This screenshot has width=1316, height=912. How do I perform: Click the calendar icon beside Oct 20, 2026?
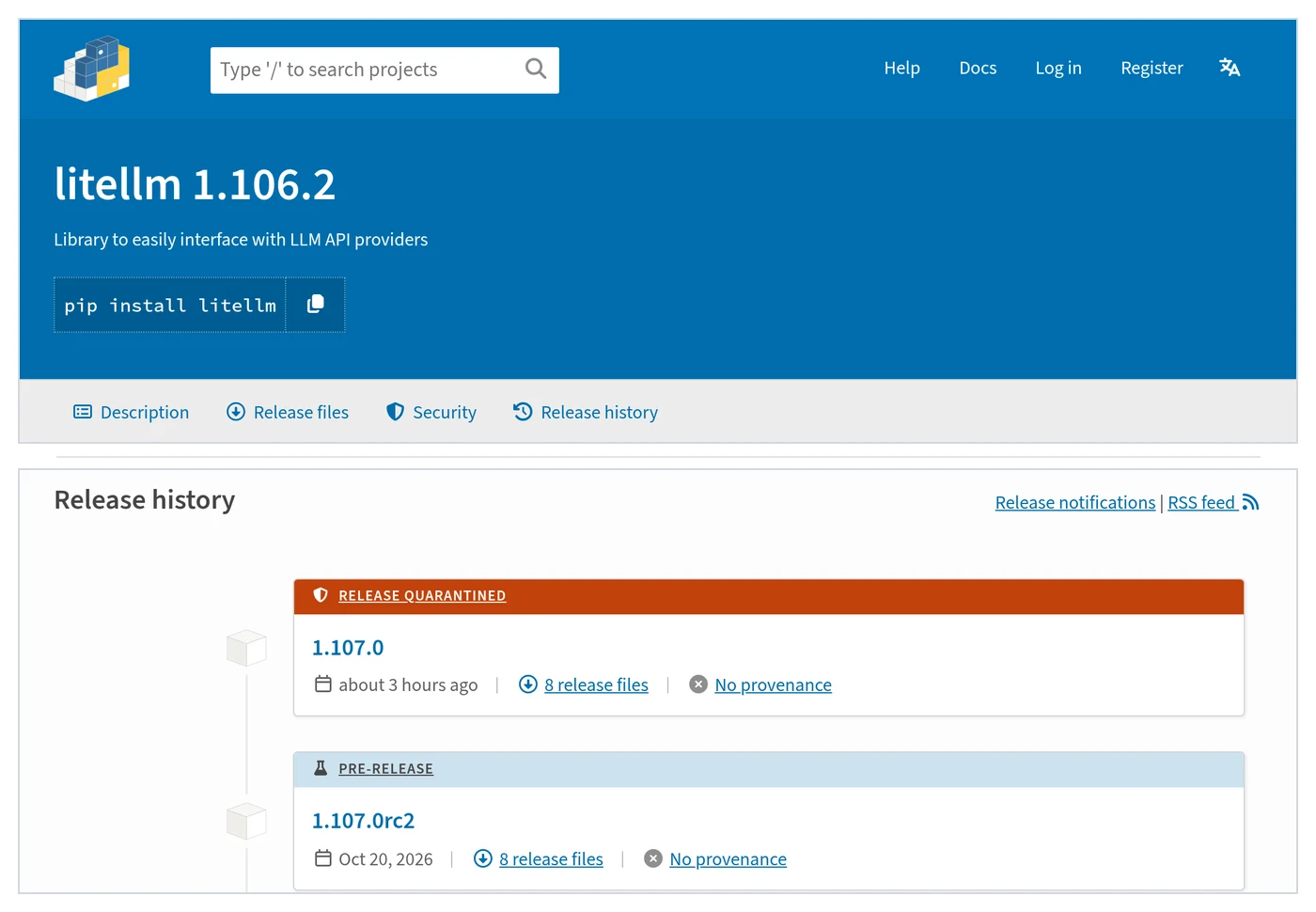pyautogui.click(x=323, y=858)
